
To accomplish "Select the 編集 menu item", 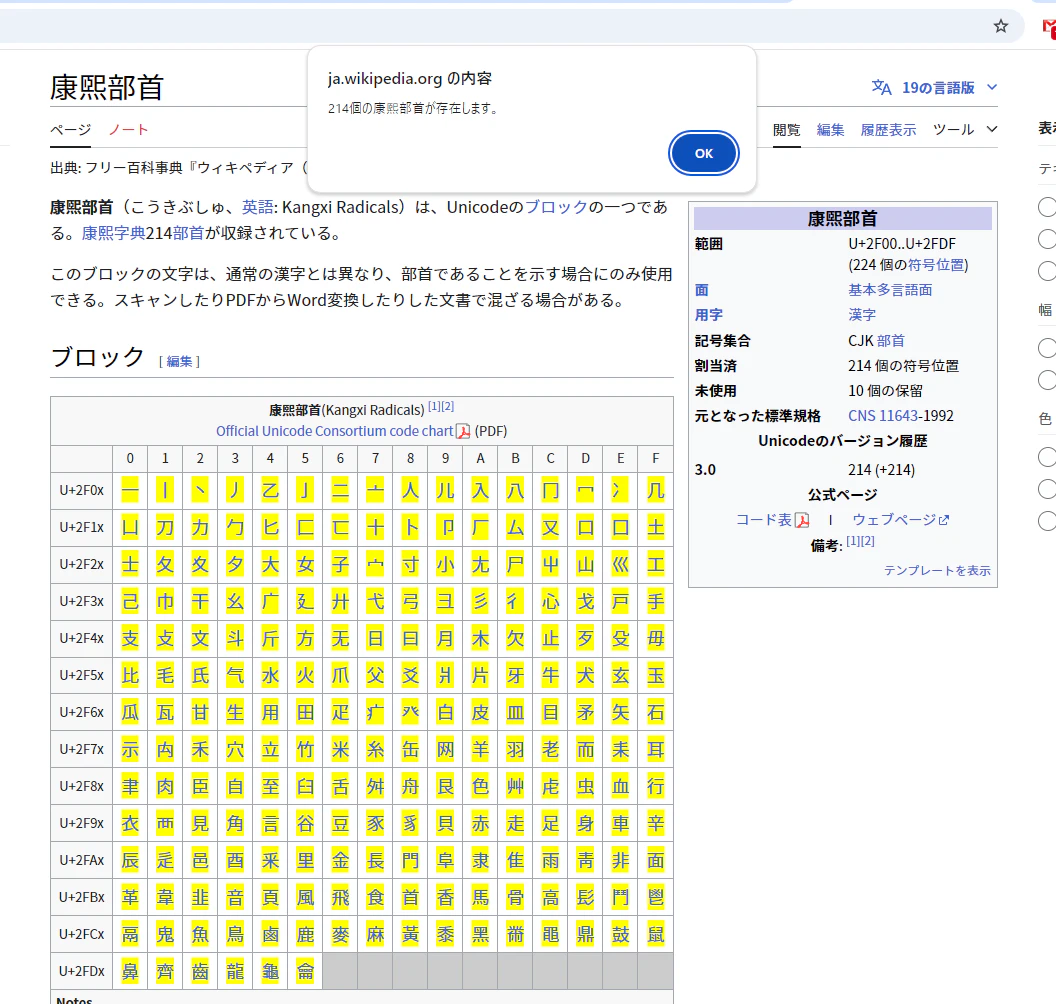I will point(830,129).
